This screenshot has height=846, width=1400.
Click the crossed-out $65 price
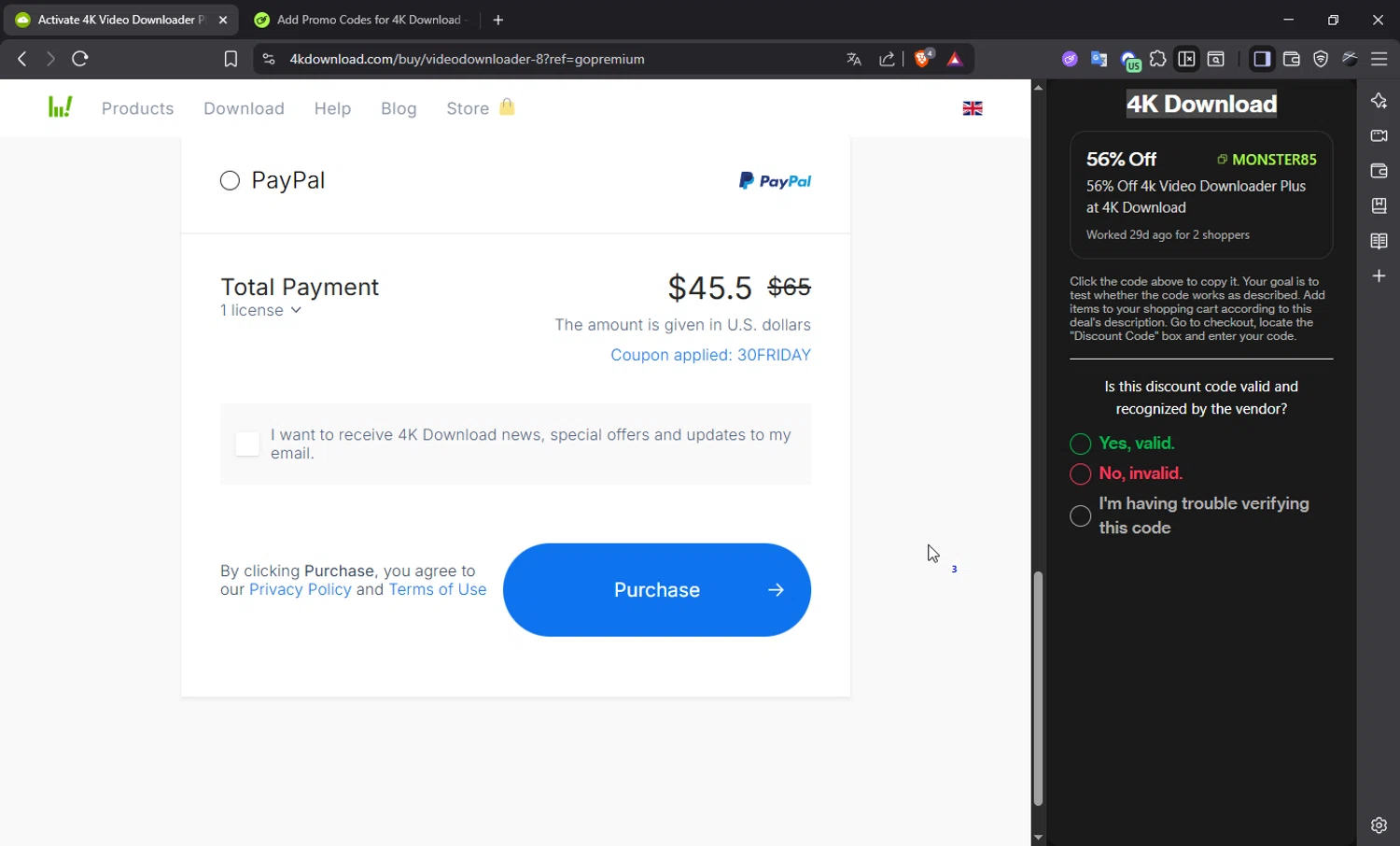pos(790,287)
